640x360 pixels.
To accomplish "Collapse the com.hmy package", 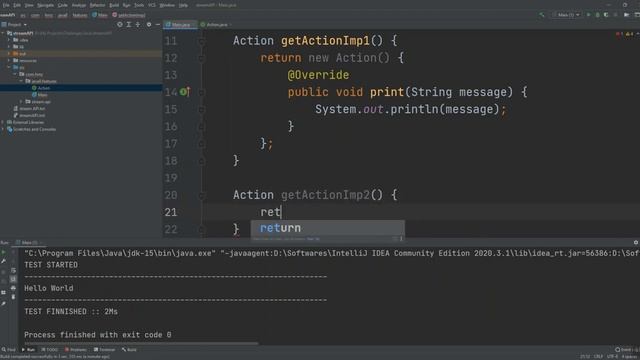I will (x=15, y=74).
